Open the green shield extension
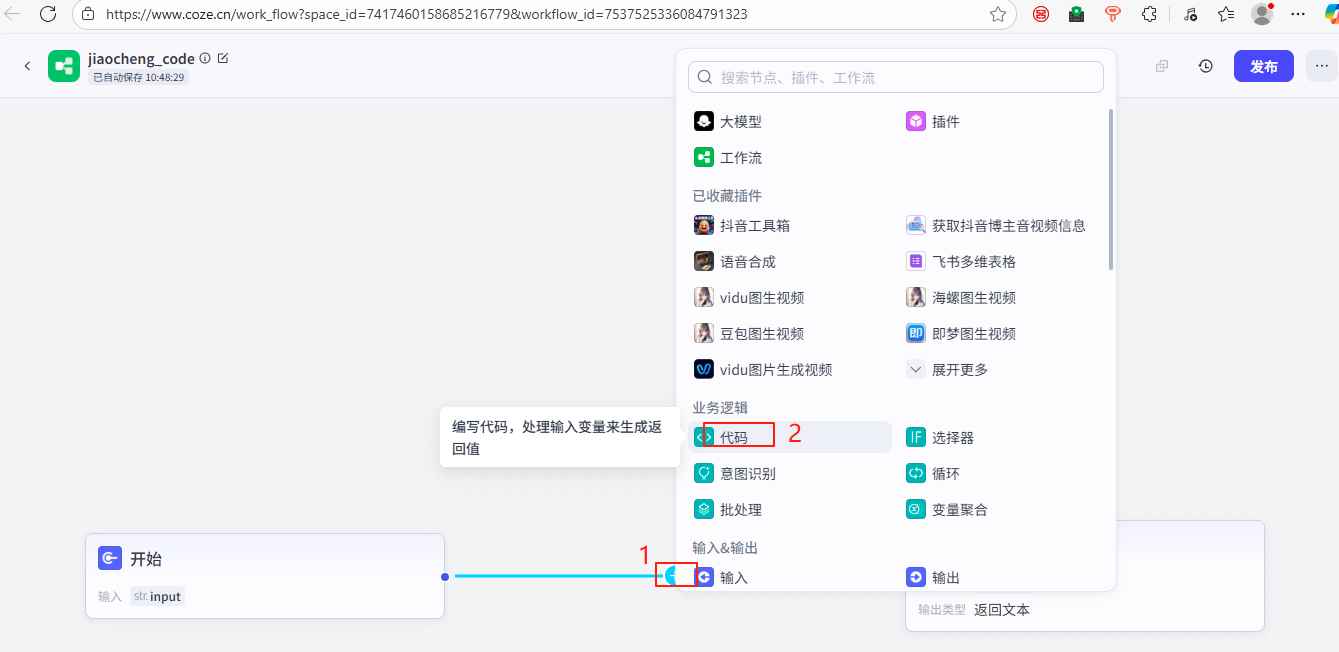 (x=1076, y=14)
